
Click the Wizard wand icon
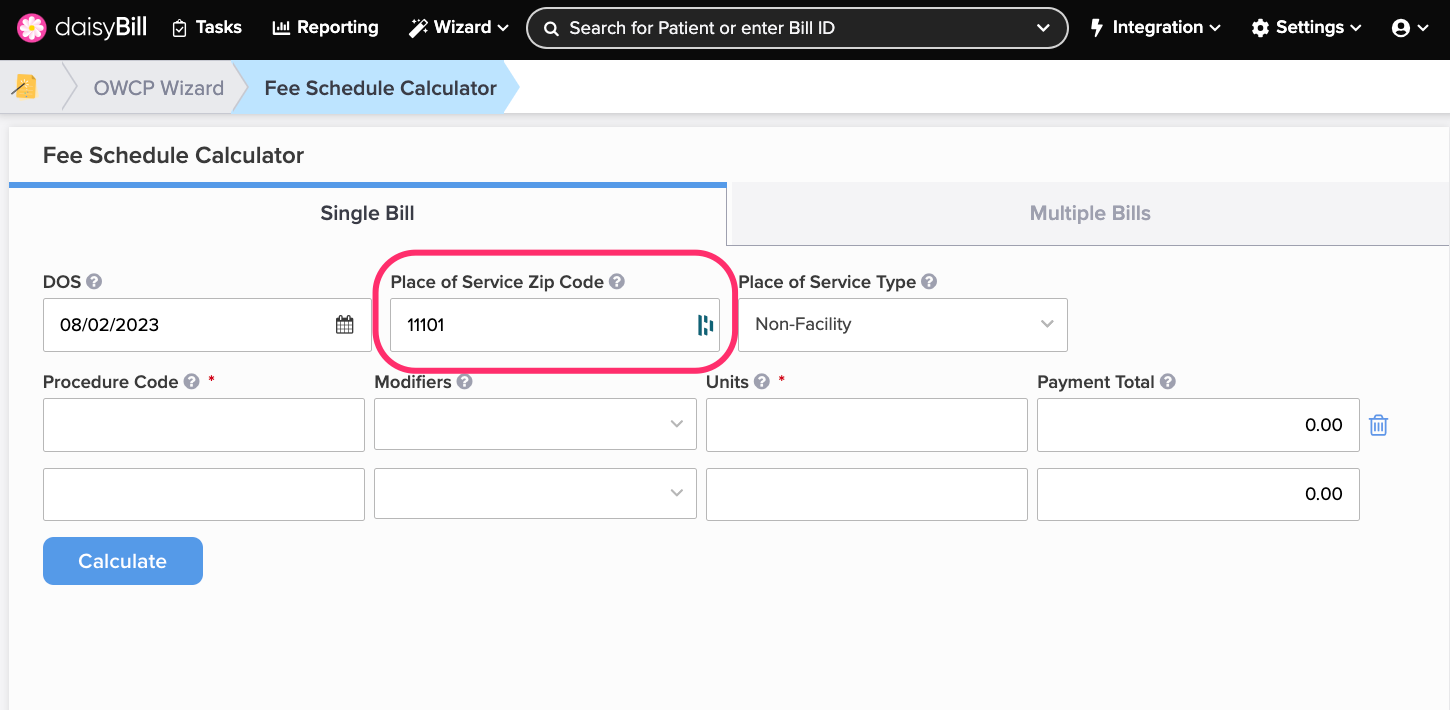(x=418, y=28)
